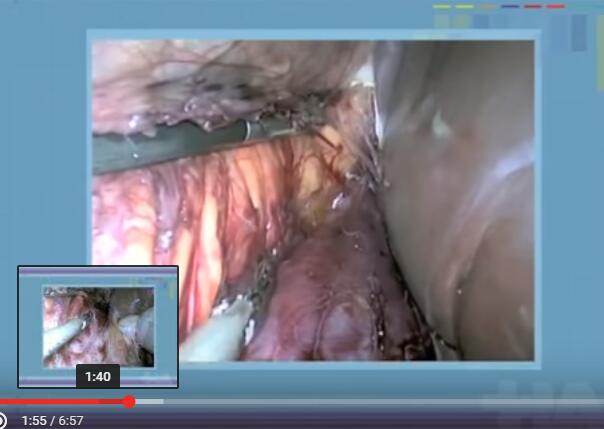Click the 1:40 preview timestamp label
Viewport: 604px width, 429px height.
98,376
